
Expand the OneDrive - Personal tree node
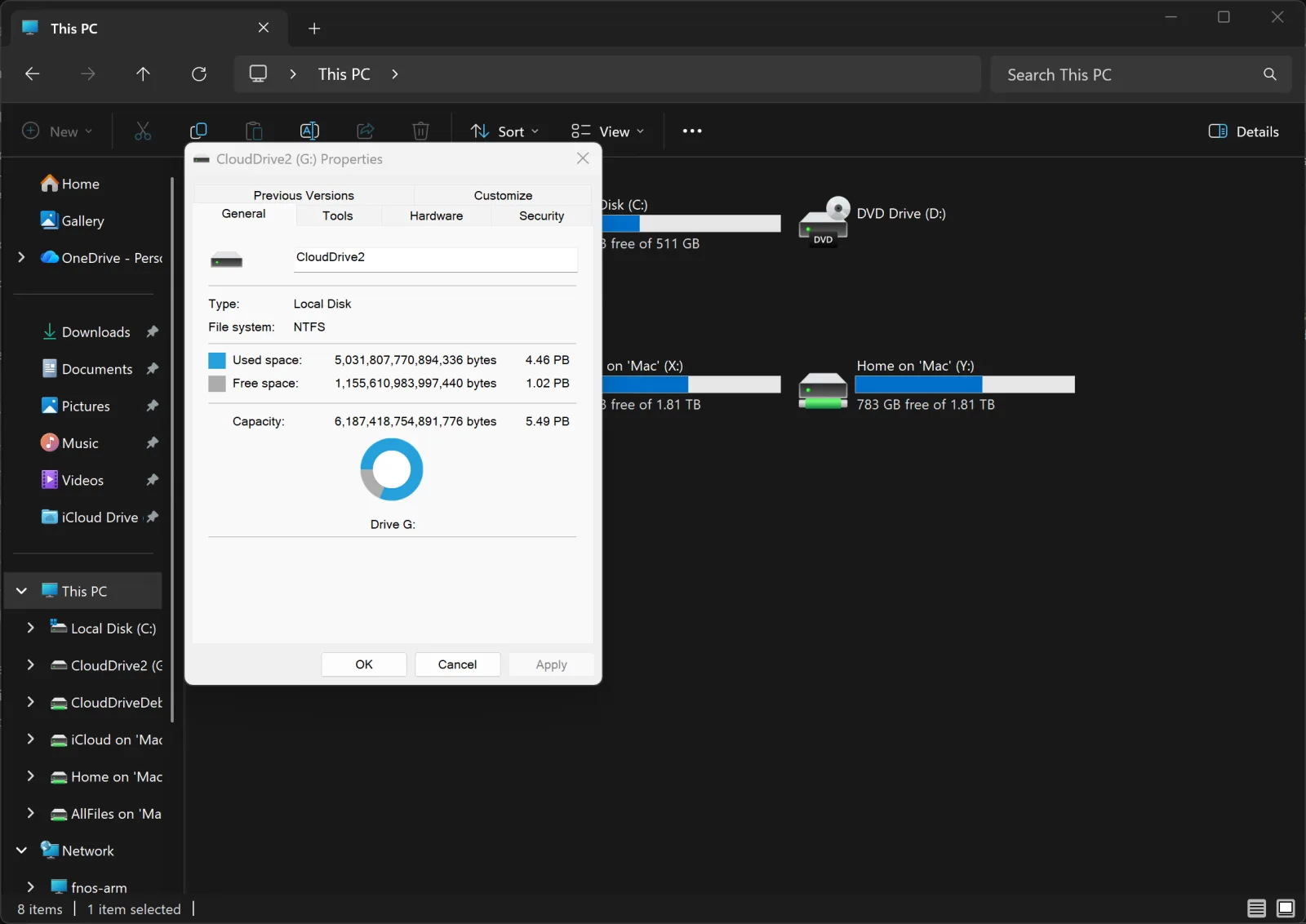click(x=21, y=257)
